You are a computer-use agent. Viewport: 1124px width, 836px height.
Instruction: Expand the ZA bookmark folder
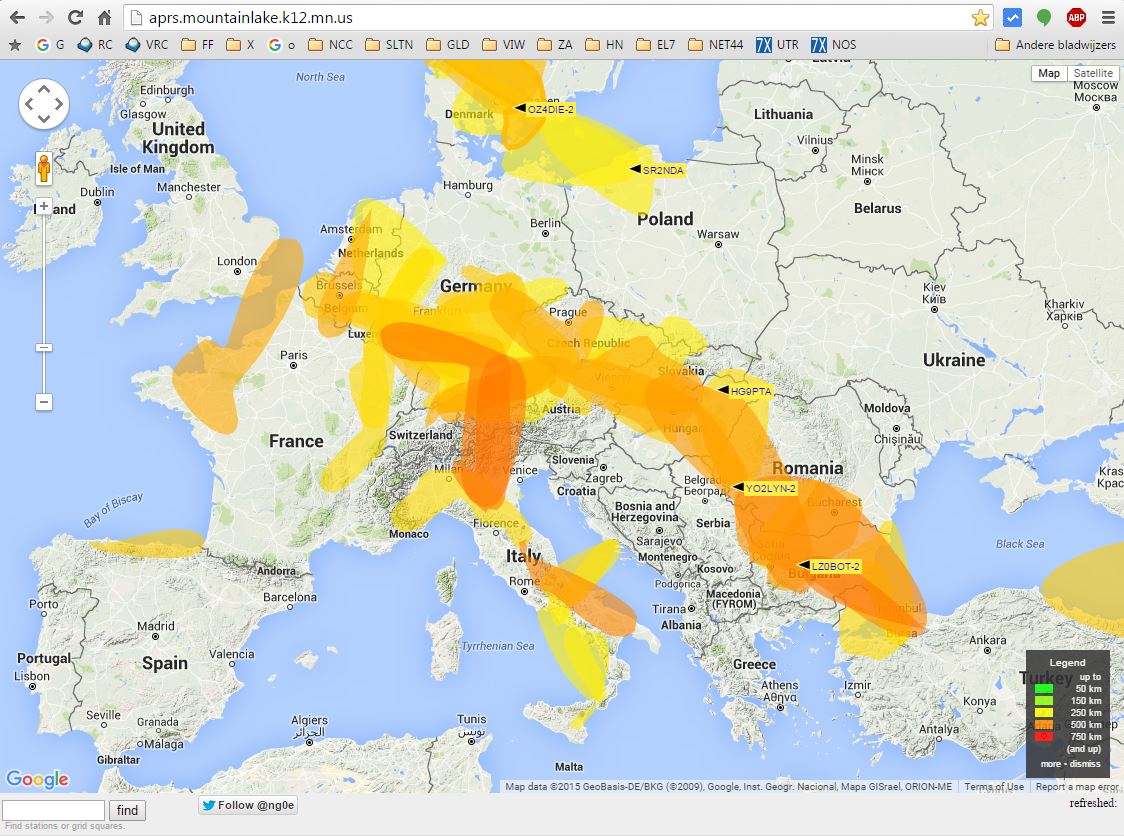pyautogui.click(x=555, y=44)
